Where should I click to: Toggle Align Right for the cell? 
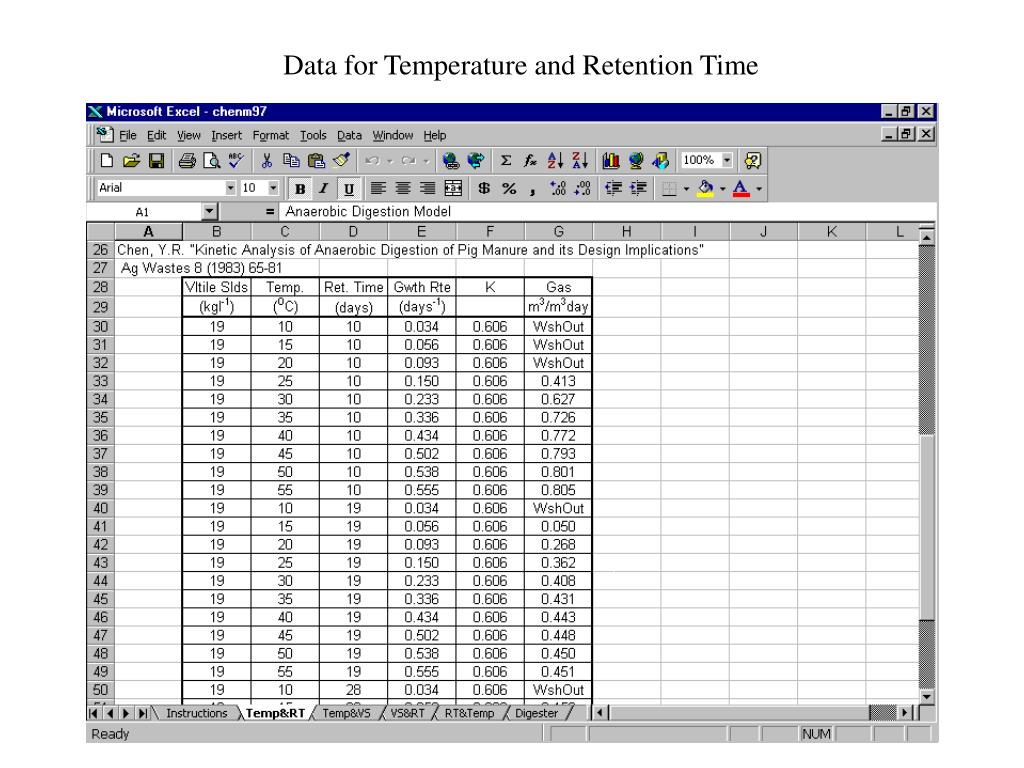click(428, 189)
